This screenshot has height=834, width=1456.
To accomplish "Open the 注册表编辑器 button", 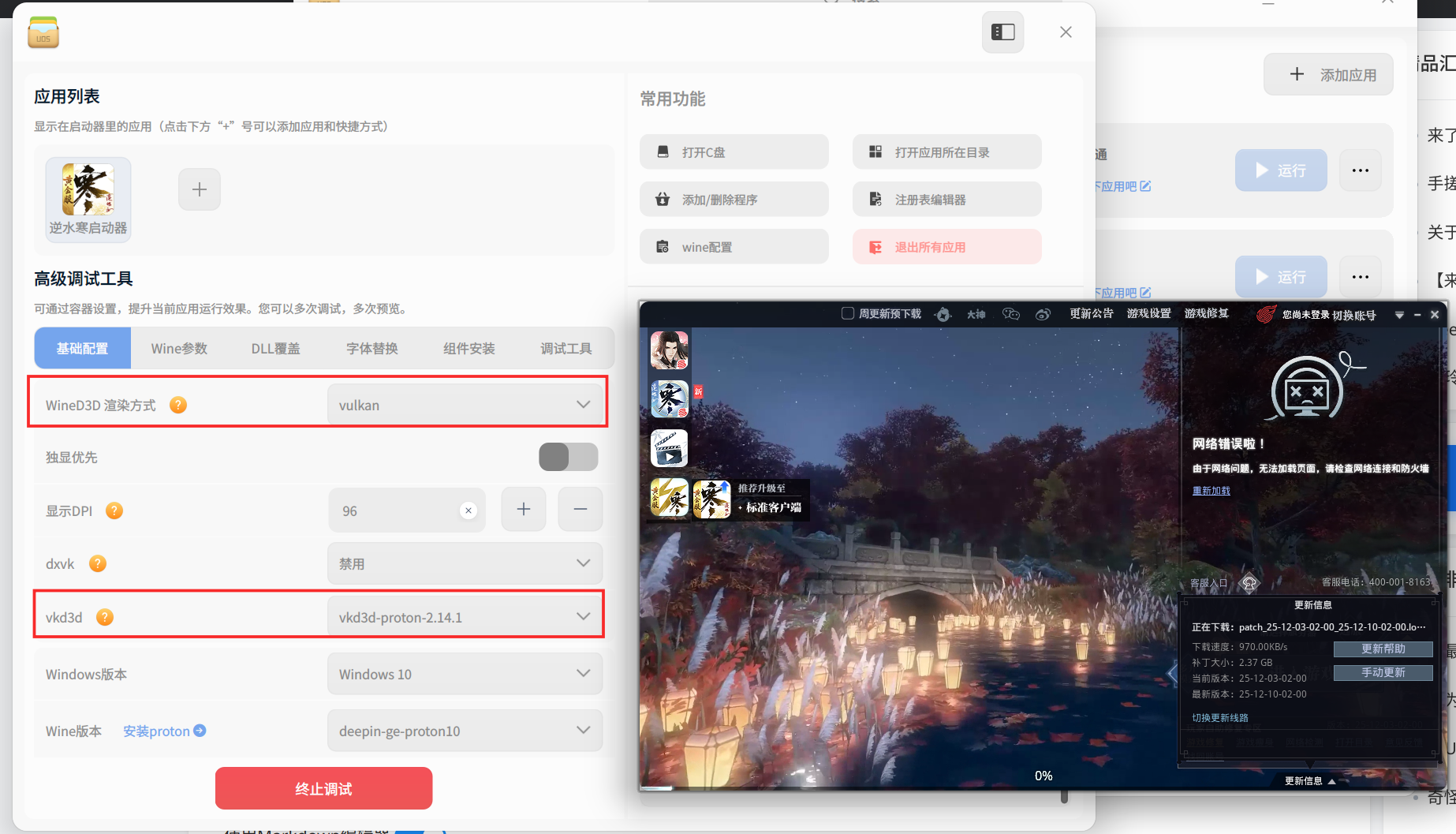I will tap(947, 199).
